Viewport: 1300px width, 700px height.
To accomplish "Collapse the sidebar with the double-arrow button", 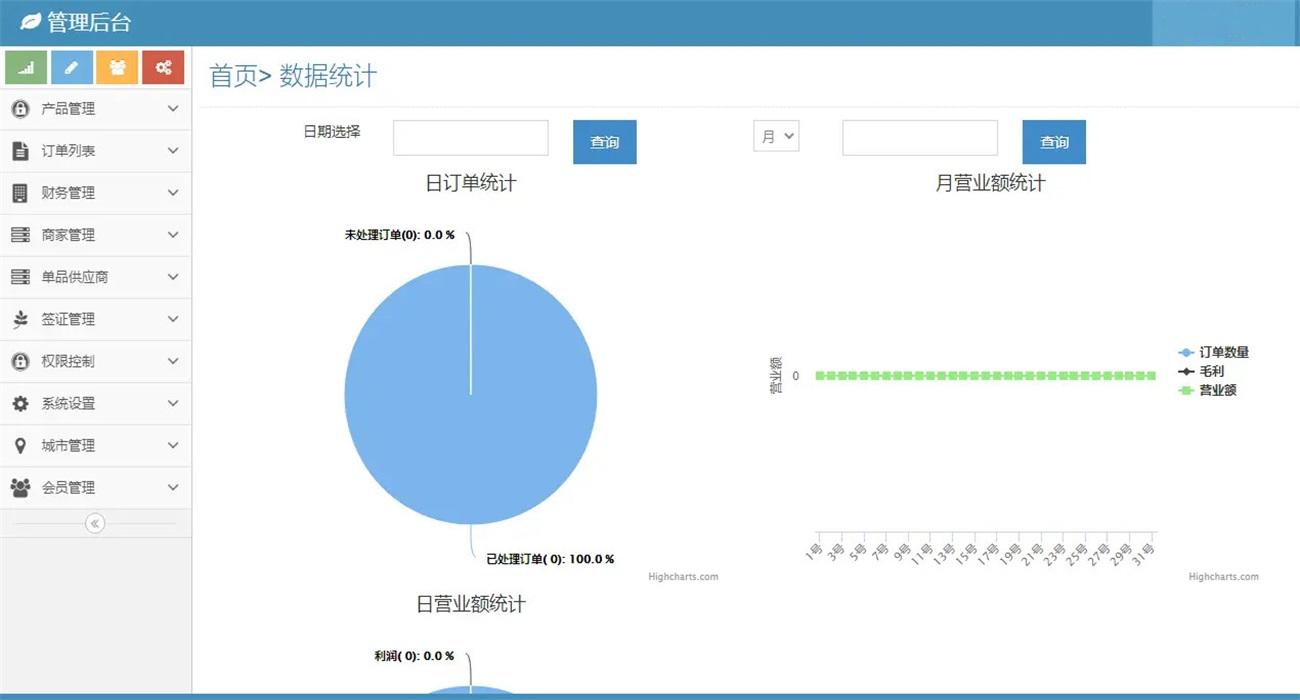I will tap(95, 523).
